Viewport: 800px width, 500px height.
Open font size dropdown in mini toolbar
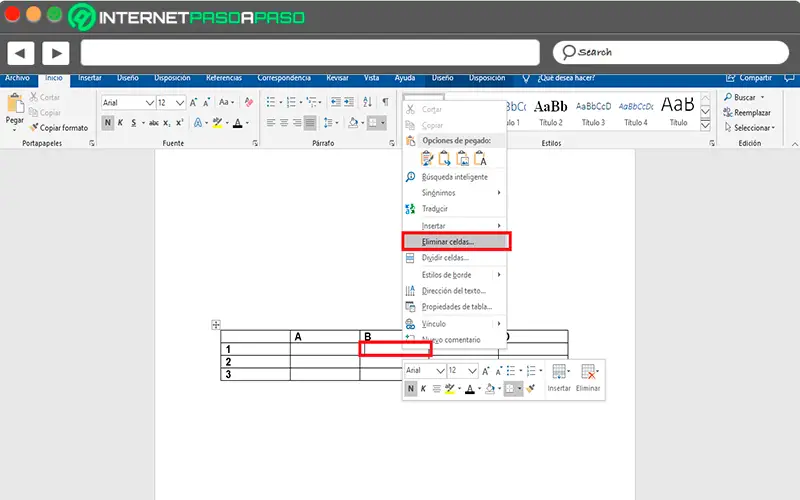472,371
